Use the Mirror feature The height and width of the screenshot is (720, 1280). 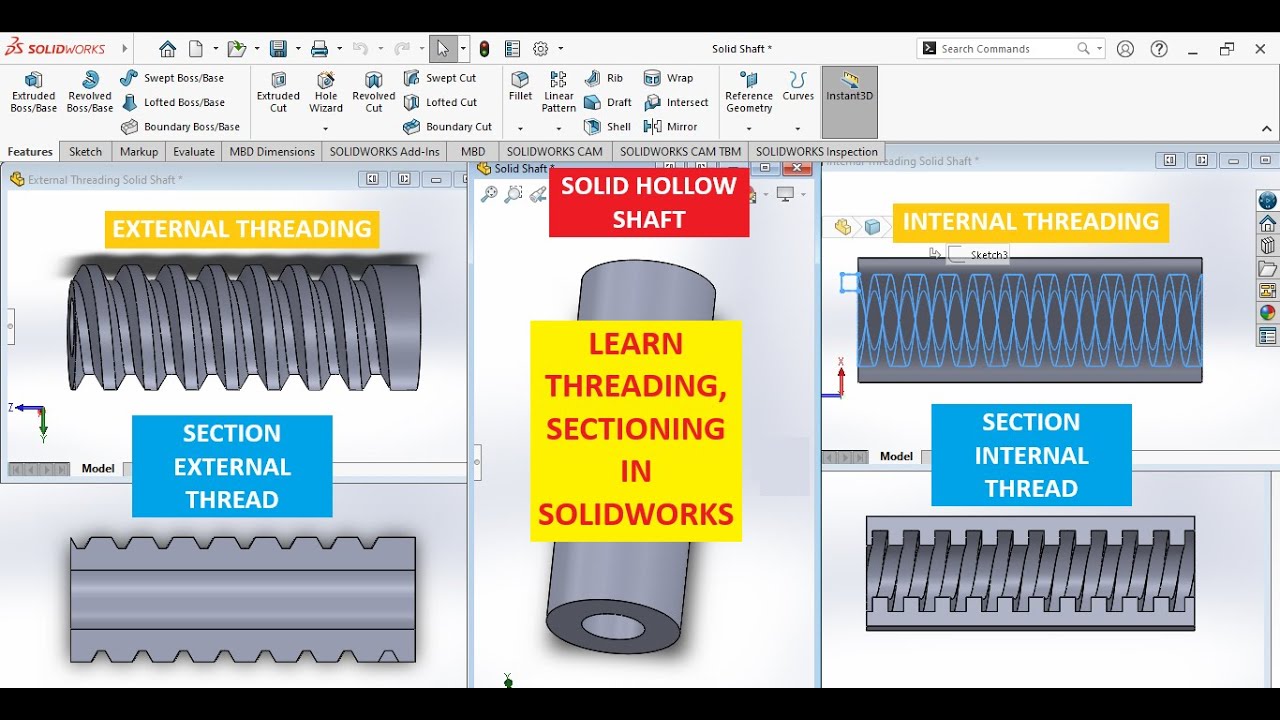pos(670,127)
